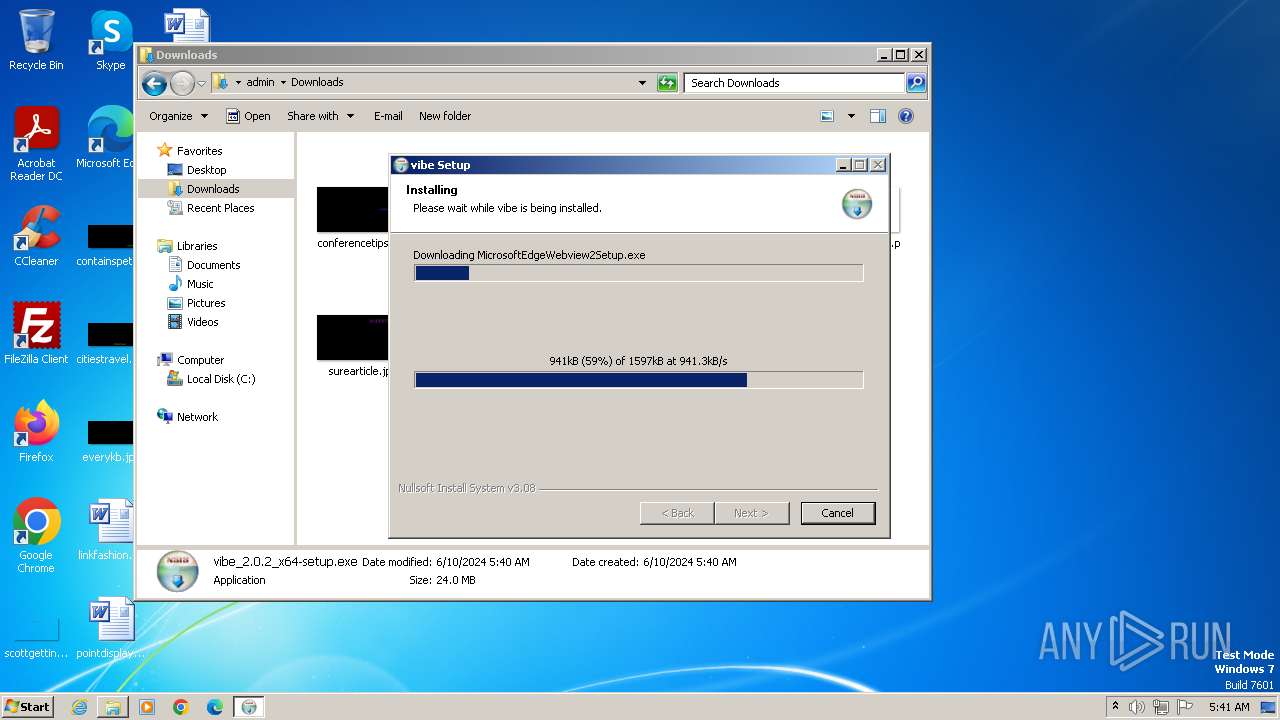The height and width of the screenshot is (720, 1280).
Task: Open Internet Explorer from taskbar
Action: pyautogui.click(x=79, y=707)
